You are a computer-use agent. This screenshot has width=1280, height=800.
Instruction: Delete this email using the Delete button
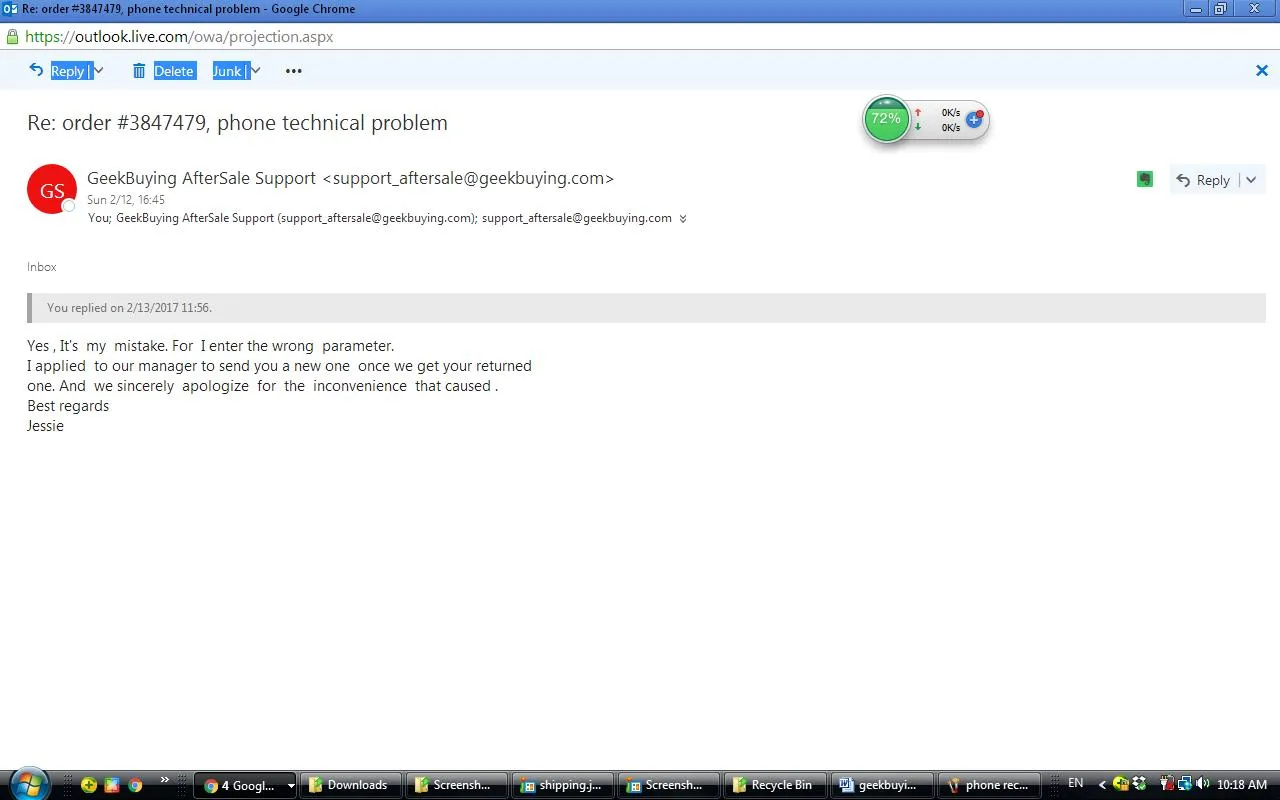tap(174, 71)
